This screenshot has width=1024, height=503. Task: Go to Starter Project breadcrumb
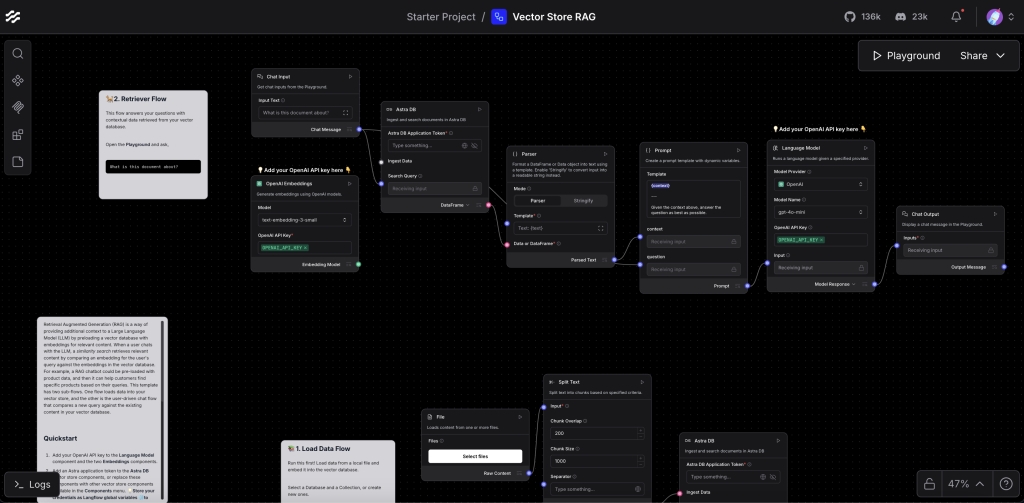click(441, 17)
